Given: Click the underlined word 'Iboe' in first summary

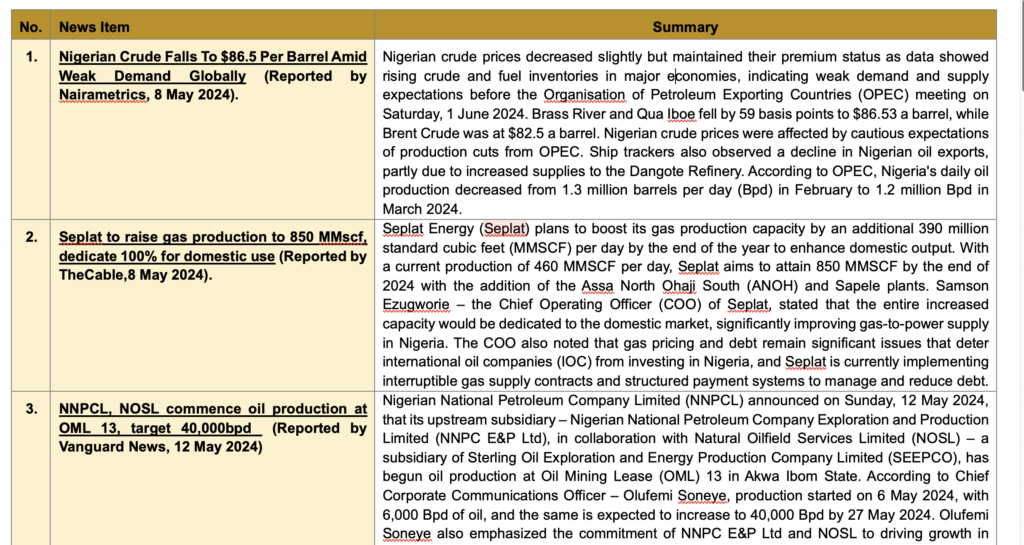Looking at the screenshot, I should pyautogui.click(x=680, y=114).
